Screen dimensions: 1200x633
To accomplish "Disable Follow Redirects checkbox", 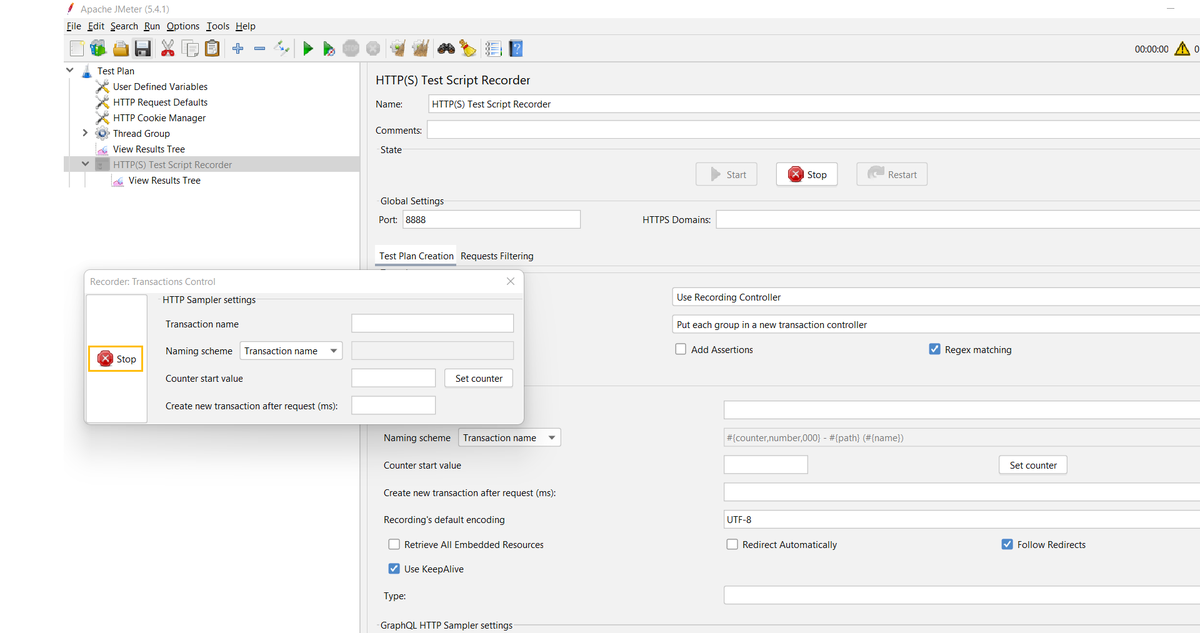I will point(1007,544).
